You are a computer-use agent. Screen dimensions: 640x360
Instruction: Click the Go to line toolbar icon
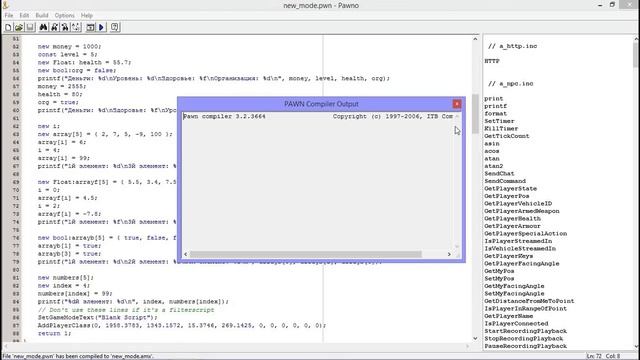coord(76,27)
